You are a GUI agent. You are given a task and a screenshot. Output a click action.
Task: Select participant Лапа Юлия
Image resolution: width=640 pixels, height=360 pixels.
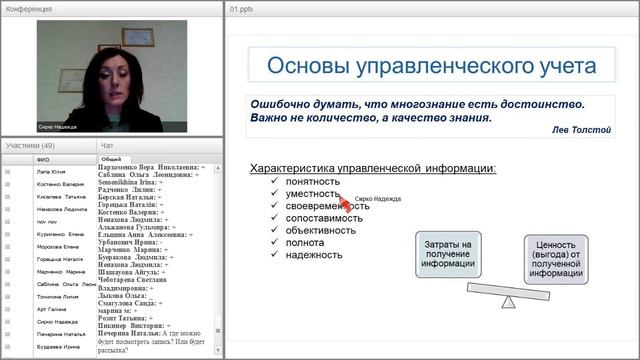51,172
